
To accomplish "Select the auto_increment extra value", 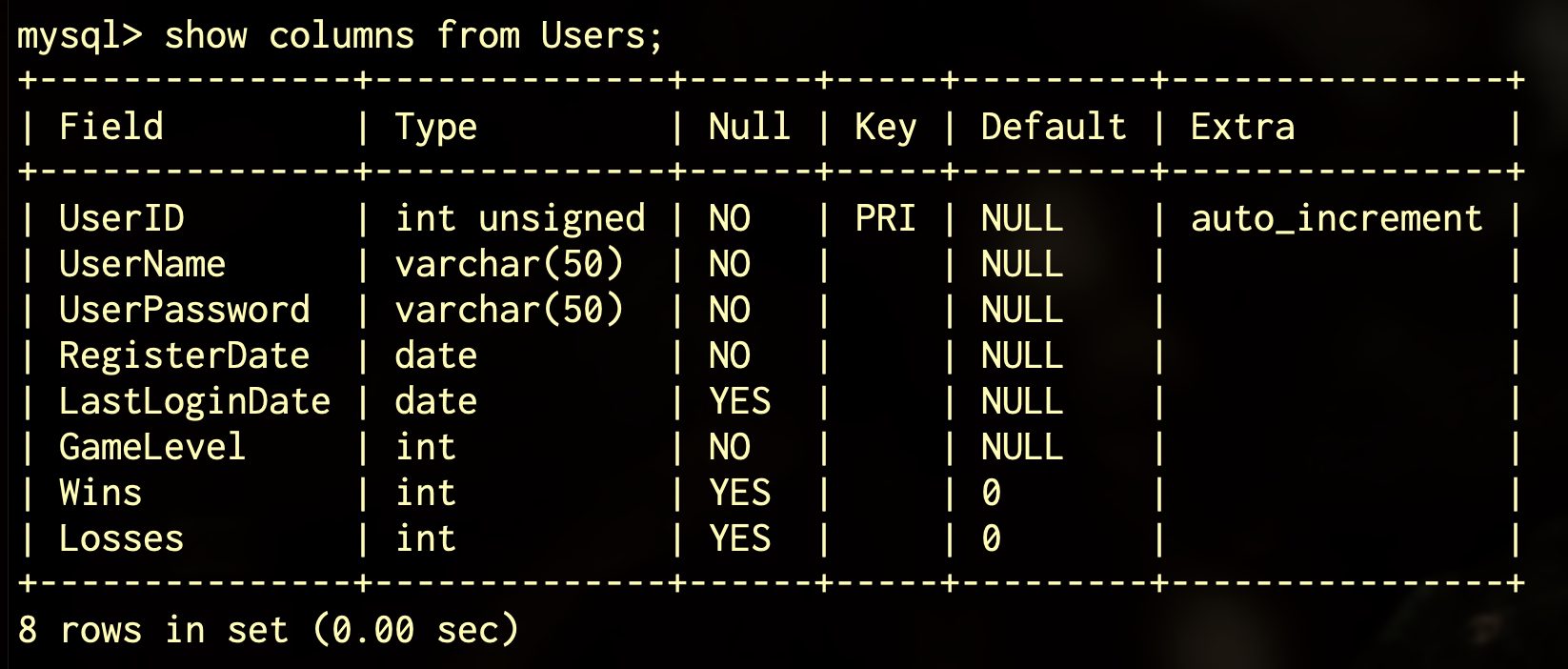I will (1337, 218).
